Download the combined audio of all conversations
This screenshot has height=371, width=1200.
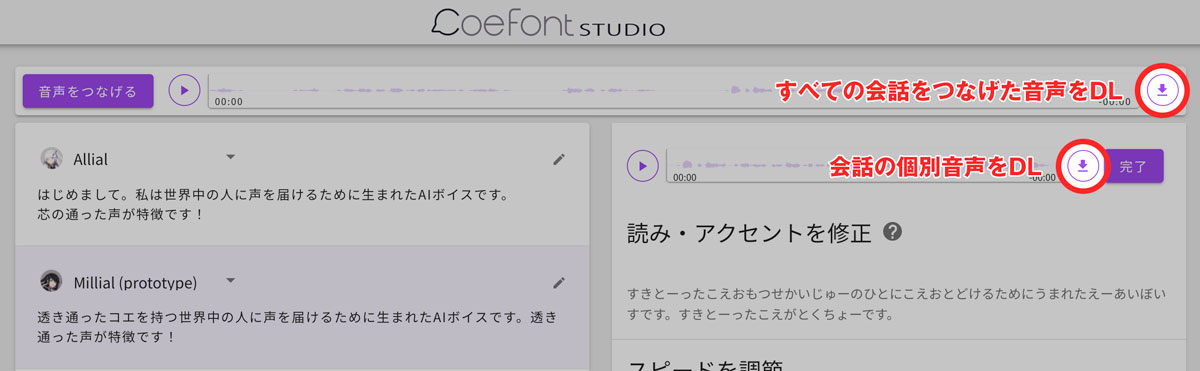1161,91
